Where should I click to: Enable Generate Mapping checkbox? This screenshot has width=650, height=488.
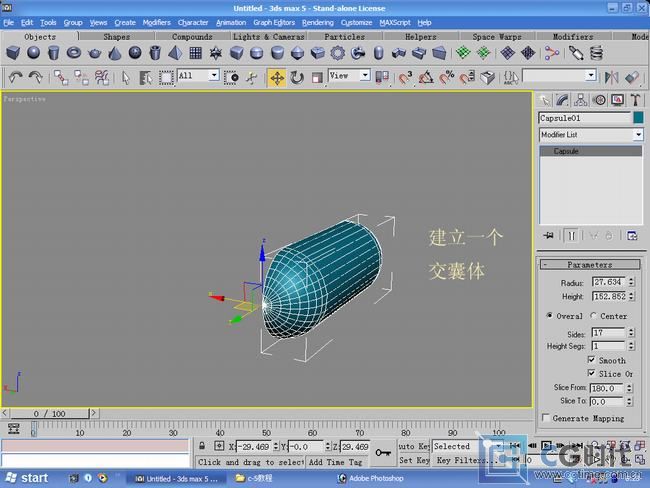click(x=546, y=418)
